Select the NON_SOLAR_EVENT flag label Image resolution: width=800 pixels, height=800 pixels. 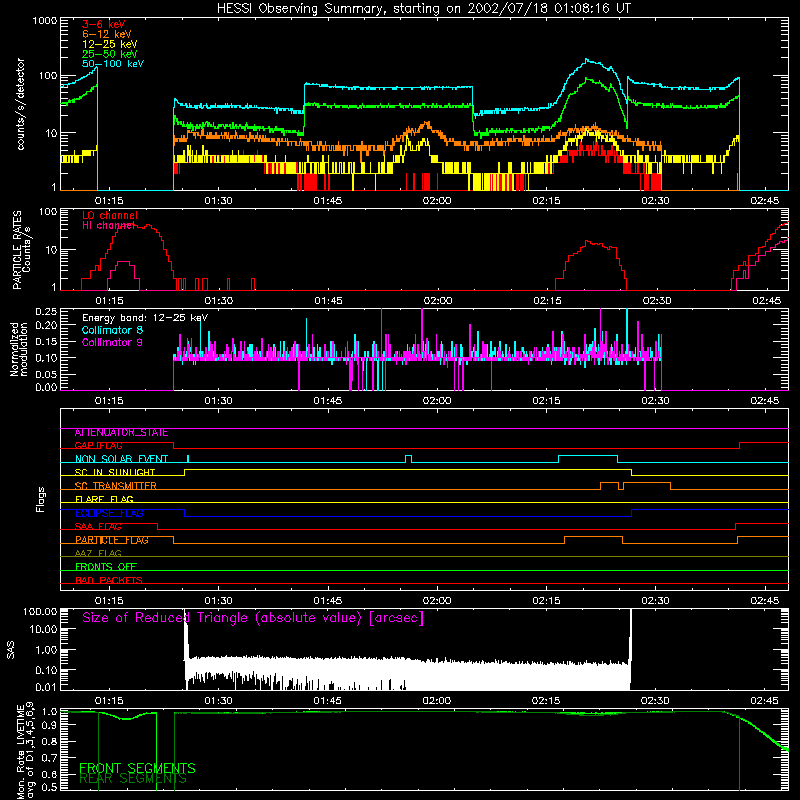tap(121, 459)
